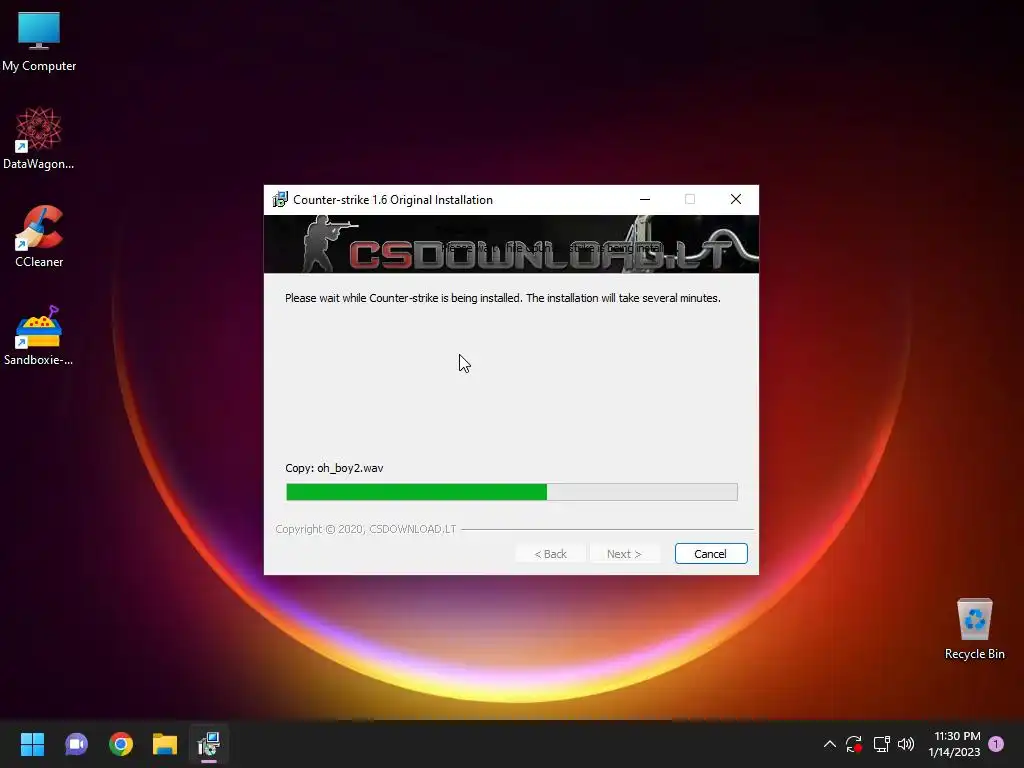Viewport: 1024px width, 768px height.
Task: Click the installer icon in taskbar
Action: (x=209, y=744)
